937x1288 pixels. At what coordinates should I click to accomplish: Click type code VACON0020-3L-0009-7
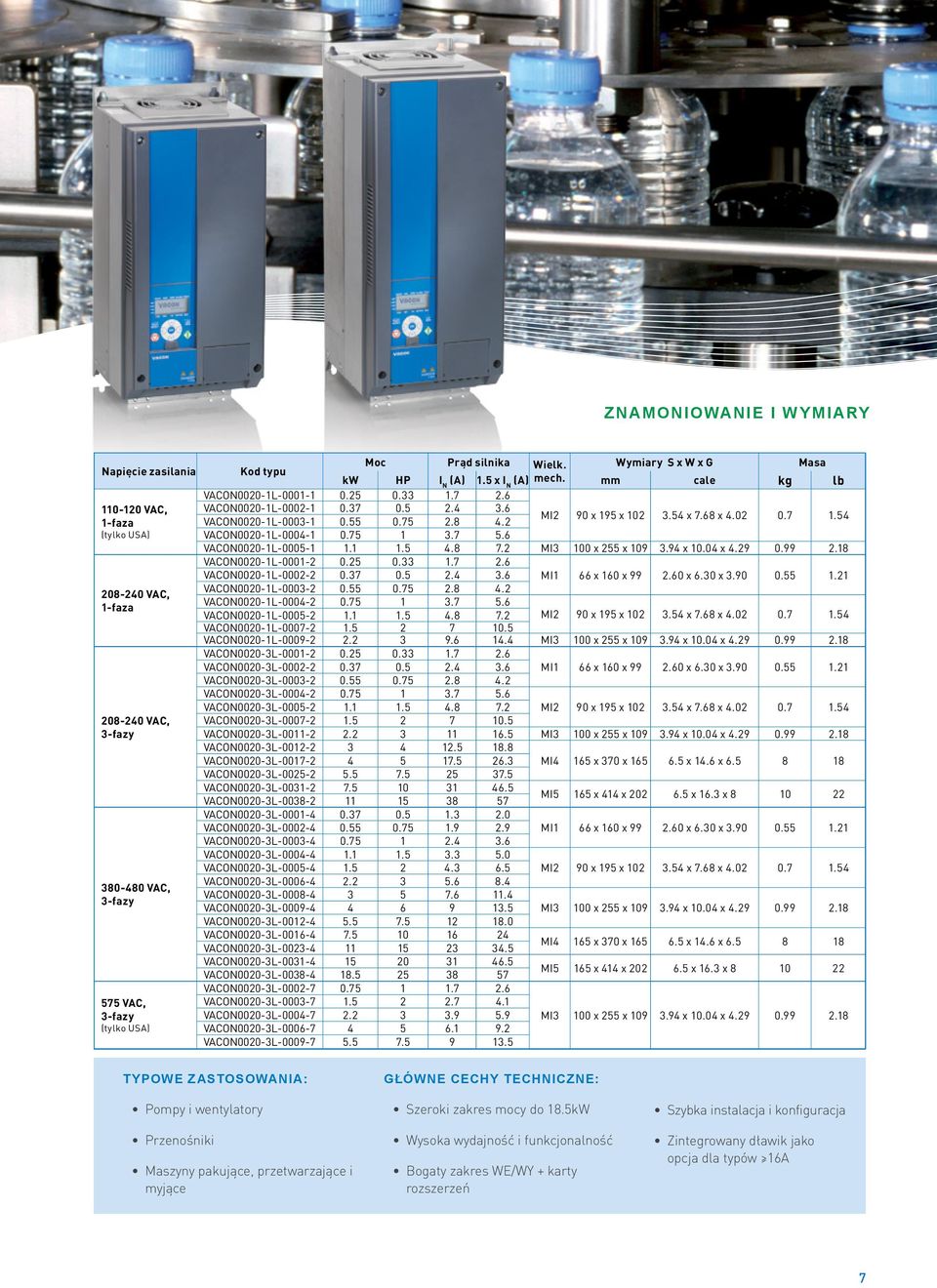(260, 1042)
